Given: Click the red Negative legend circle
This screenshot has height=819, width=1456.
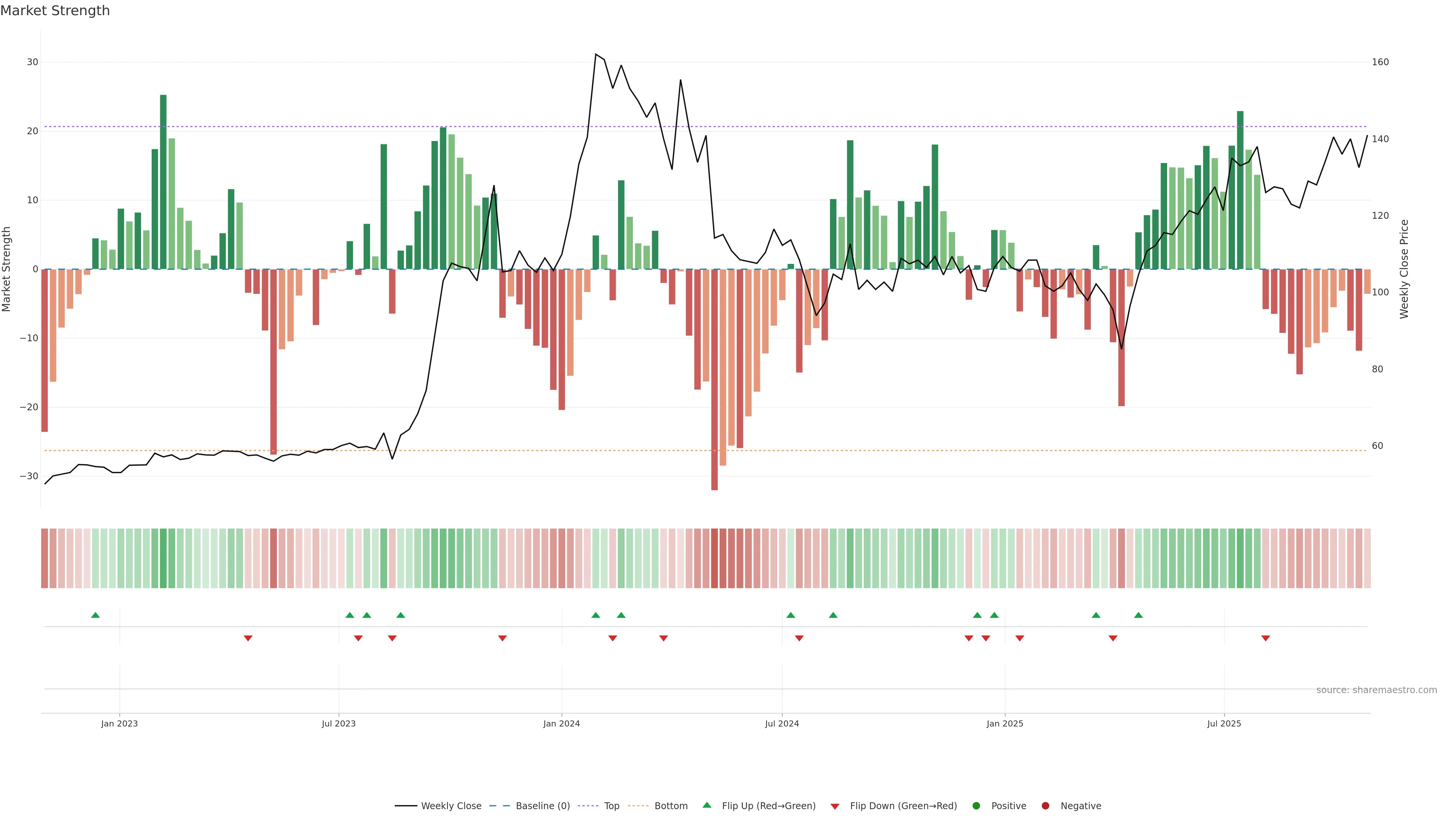Looking at the screenshot, I should [x=1045, y=806].
